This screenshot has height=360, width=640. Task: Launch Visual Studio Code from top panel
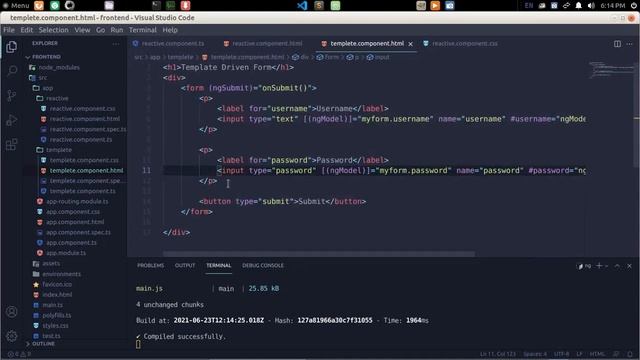click(302, 5)
